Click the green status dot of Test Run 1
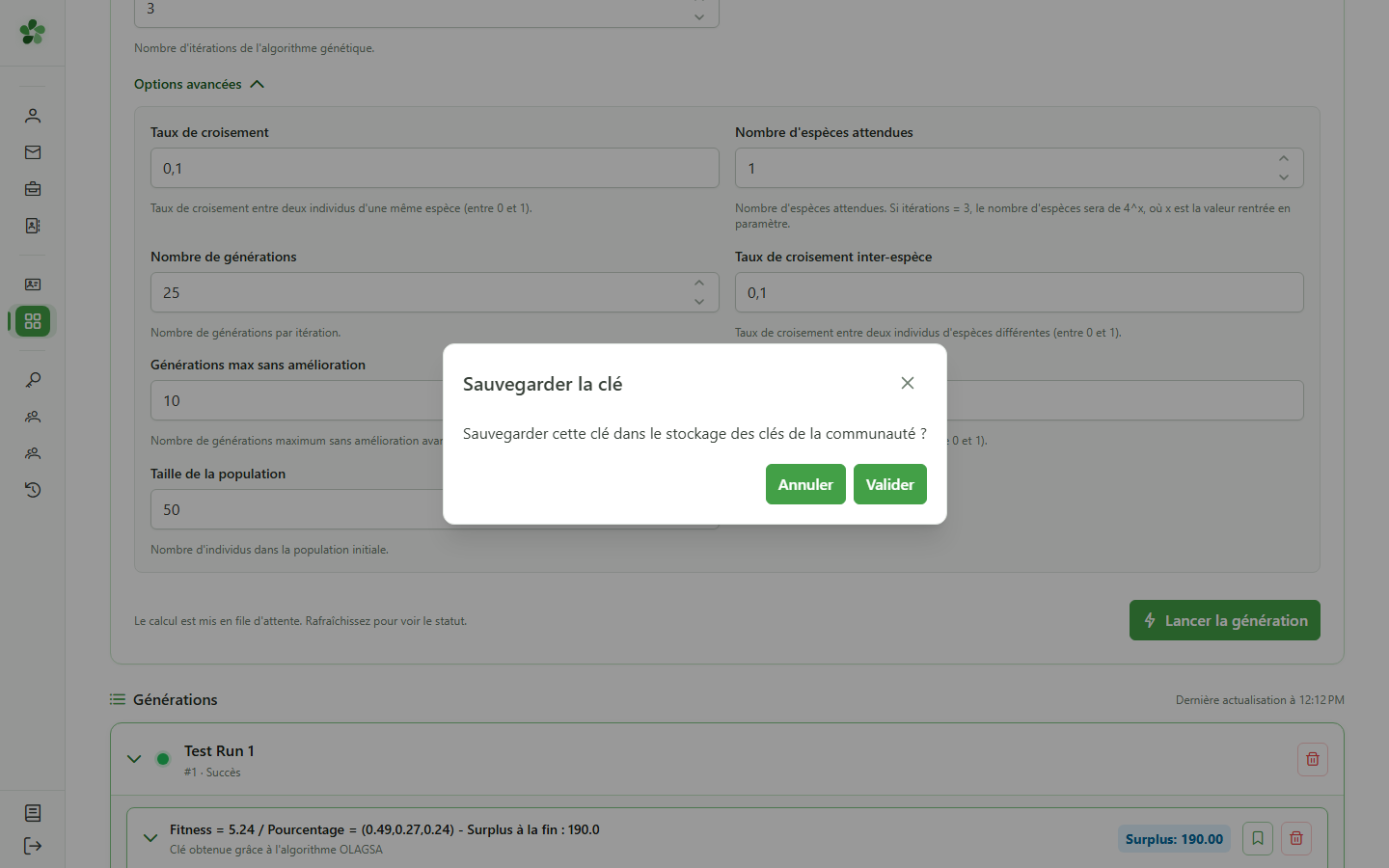The width and height of the screenshot is (1389, 868). pyautogui.click(x=163, y=759)
